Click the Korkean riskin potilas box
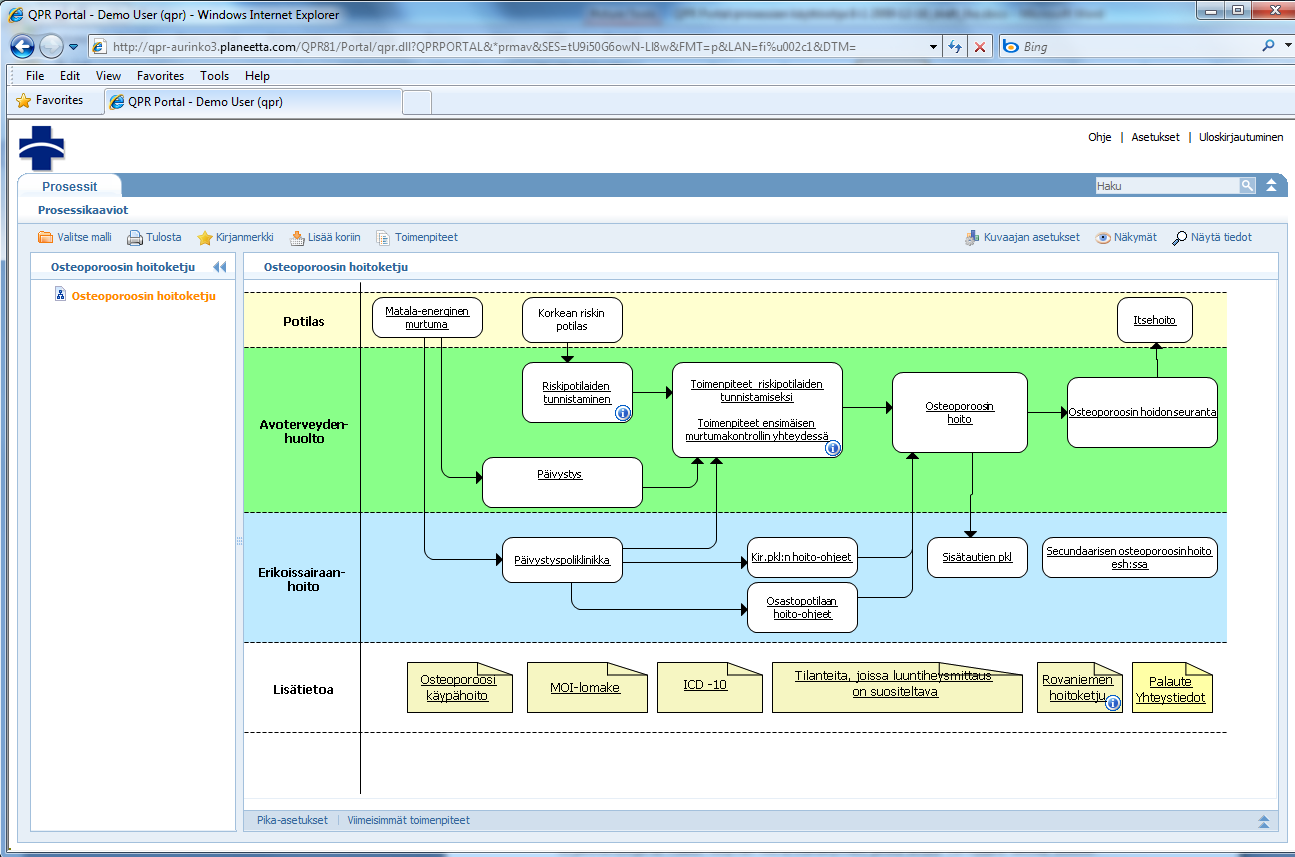Screen dimensions: 1295x857 571,320
